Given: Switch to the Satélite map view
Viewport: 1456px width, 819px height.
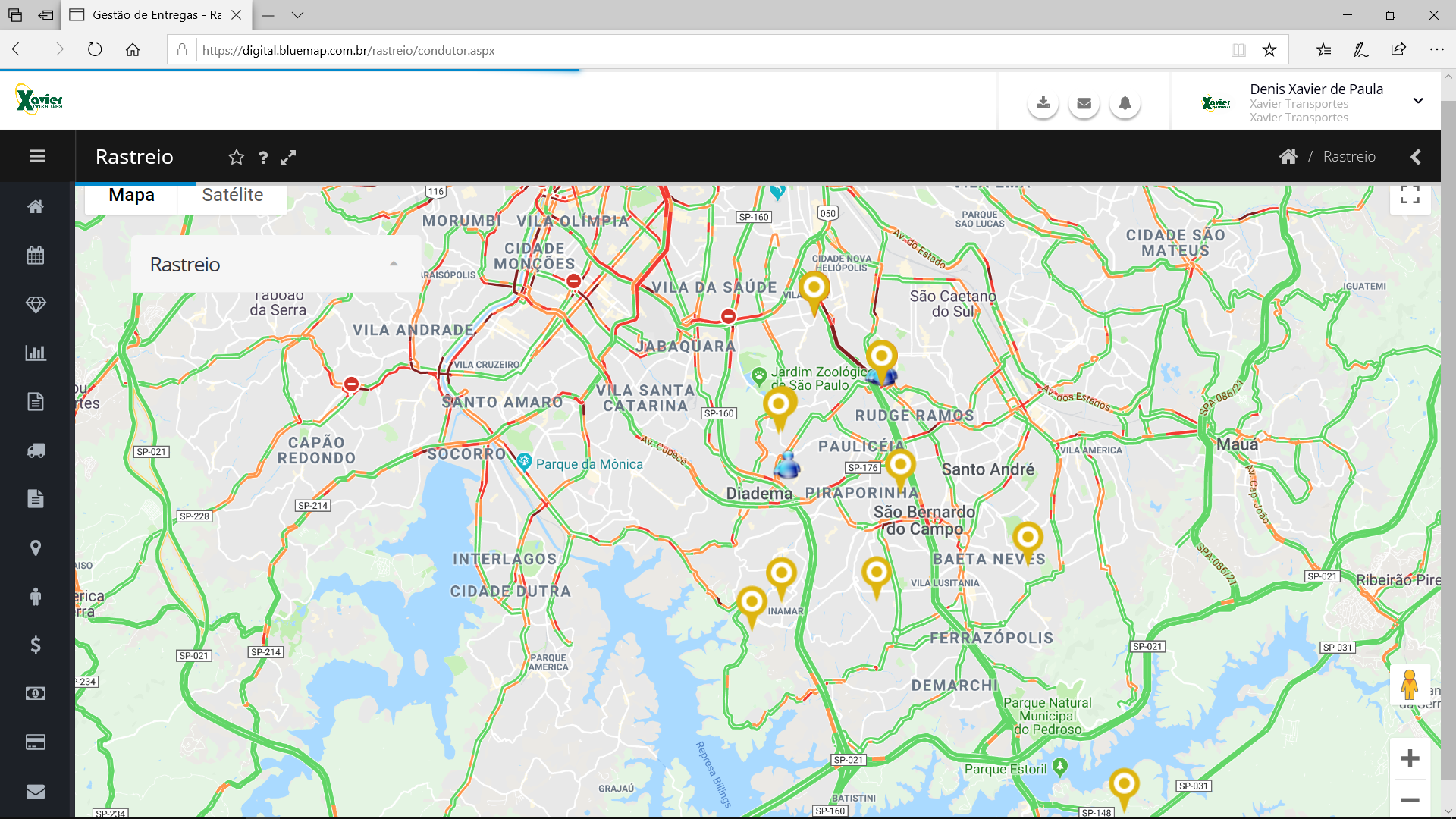Looking at the screenshot, I should (232, 195).
